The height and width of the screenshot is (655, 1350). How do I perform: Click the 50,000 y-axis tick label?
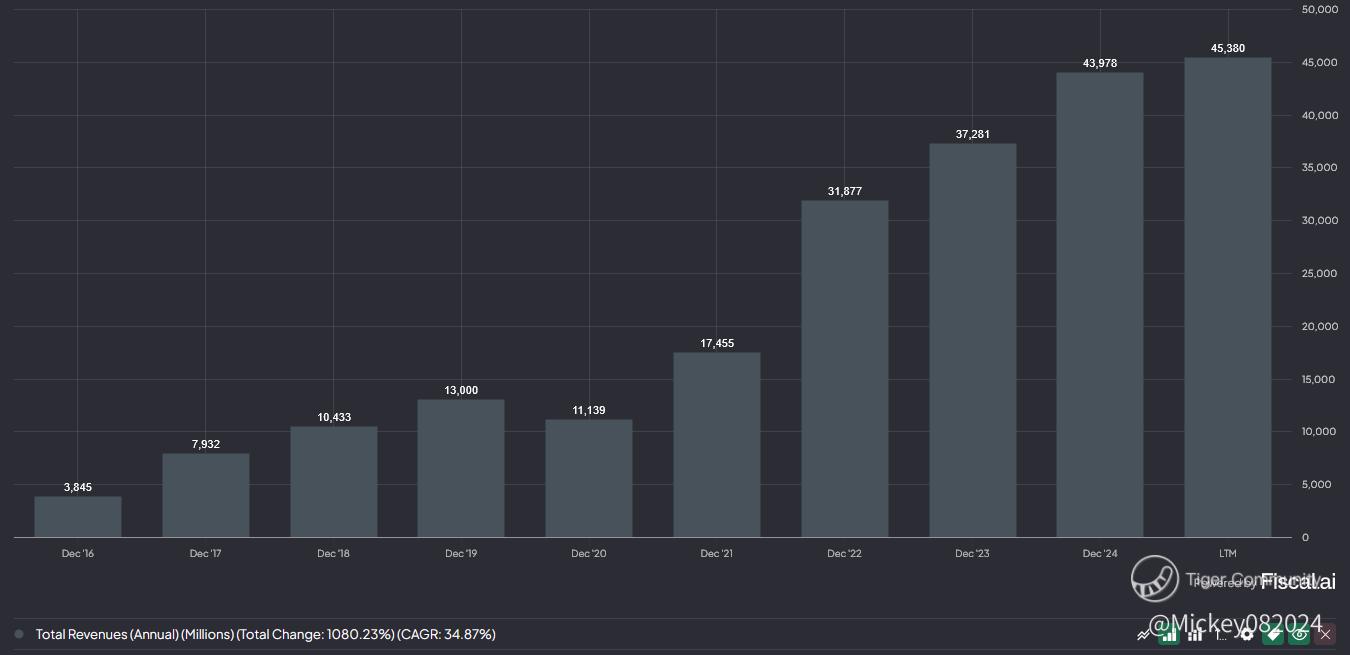click(1320, 10)
